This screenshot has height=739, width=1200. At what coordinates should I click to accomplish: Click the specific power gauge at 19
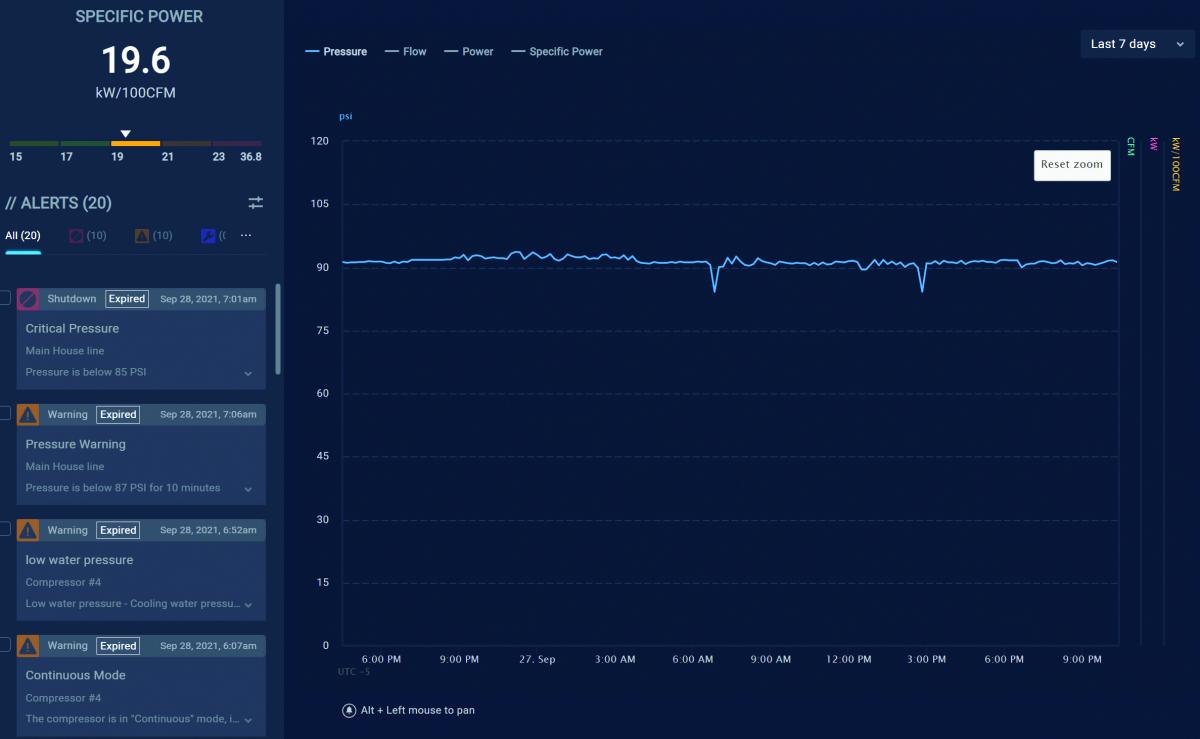click(135, 144)
